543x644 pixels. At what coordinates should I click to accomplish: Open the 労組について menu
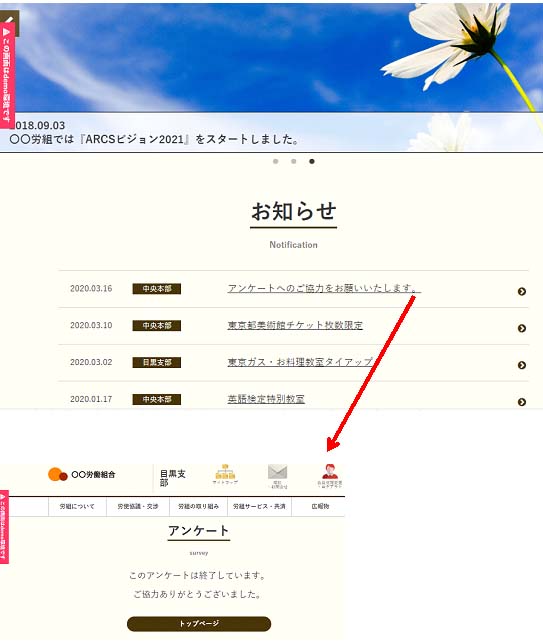coord(77,506)
